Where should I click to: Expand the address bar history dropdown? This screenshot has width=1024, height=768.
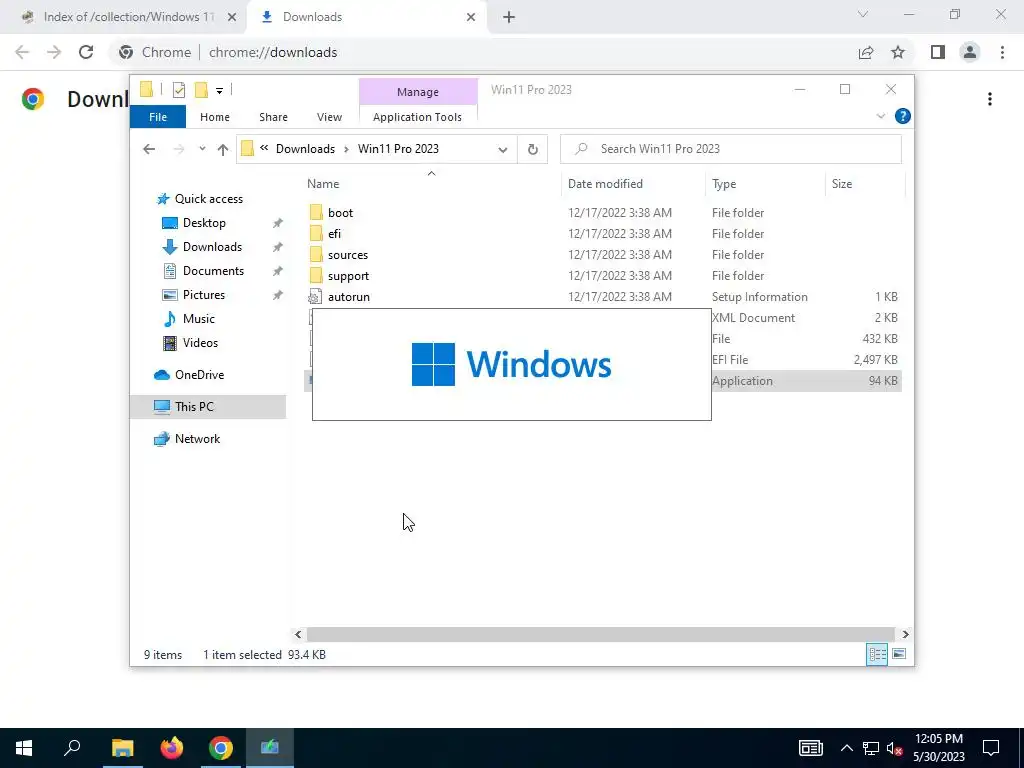(x=503, y=150)
